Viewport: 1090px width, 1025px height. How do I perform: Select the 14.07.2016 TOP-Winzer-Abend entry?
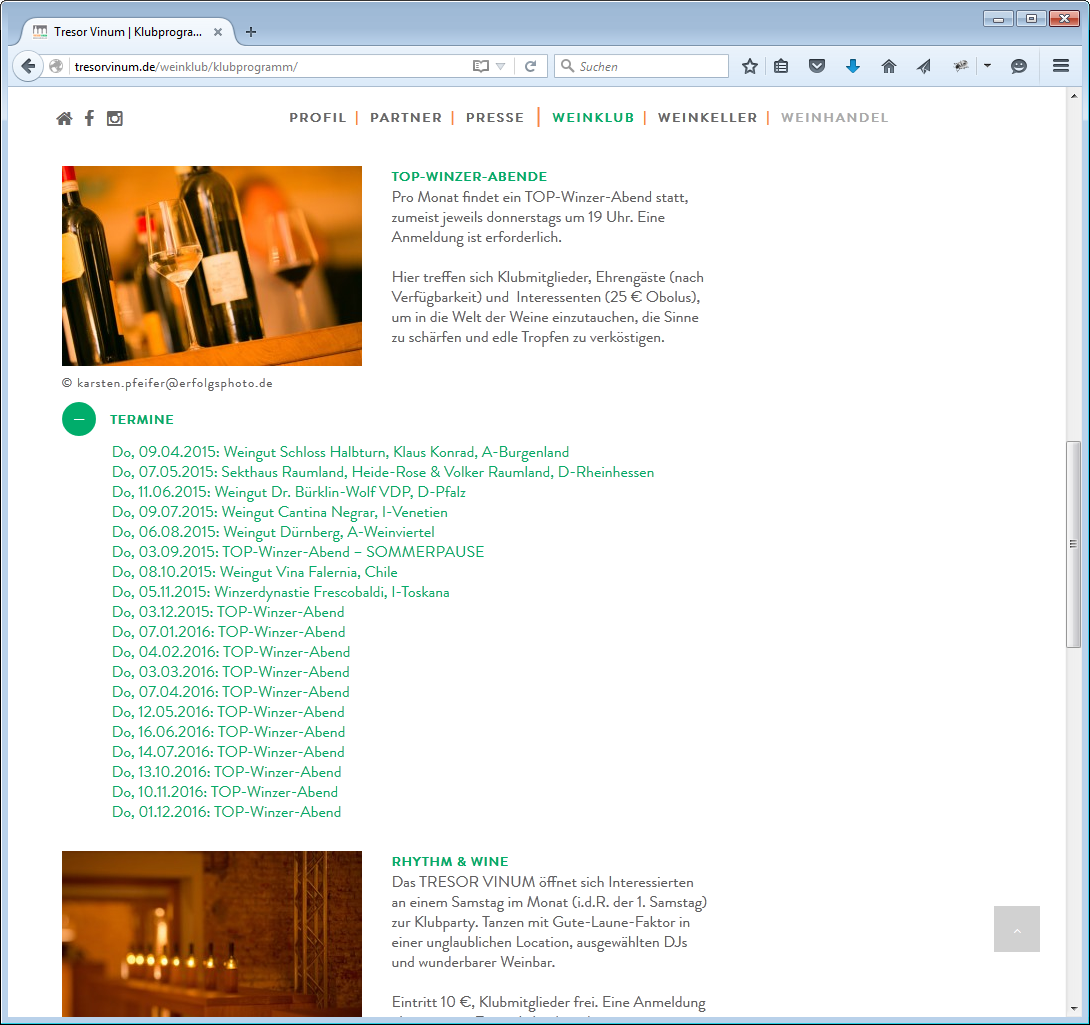[x=228, y=752]
